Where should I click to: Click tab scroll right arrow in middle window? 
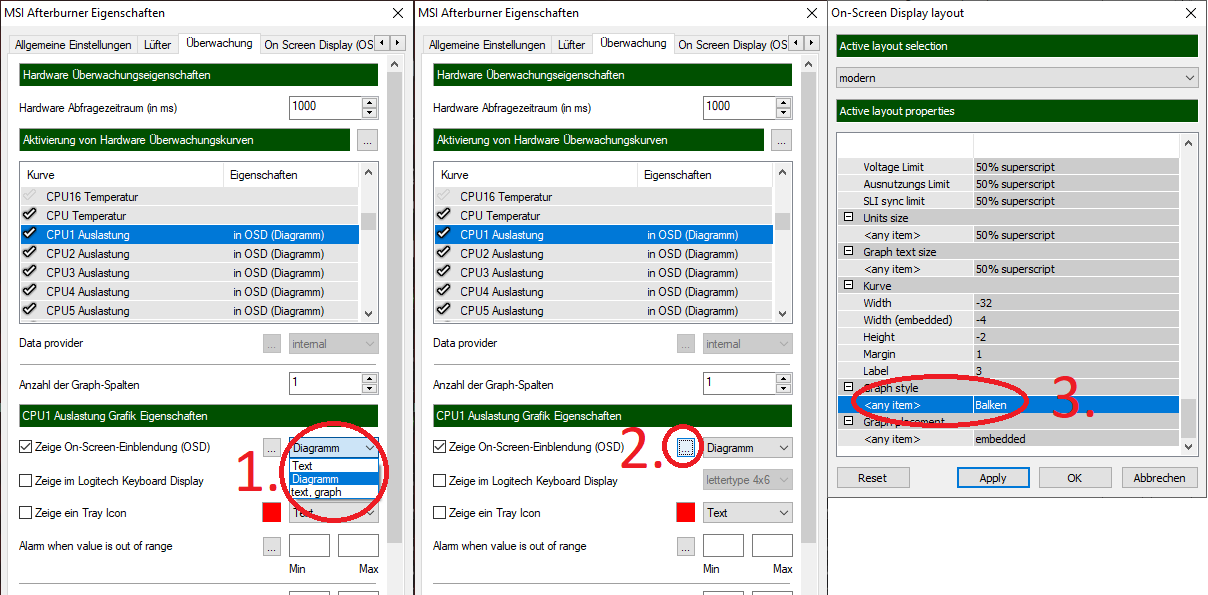812,43
